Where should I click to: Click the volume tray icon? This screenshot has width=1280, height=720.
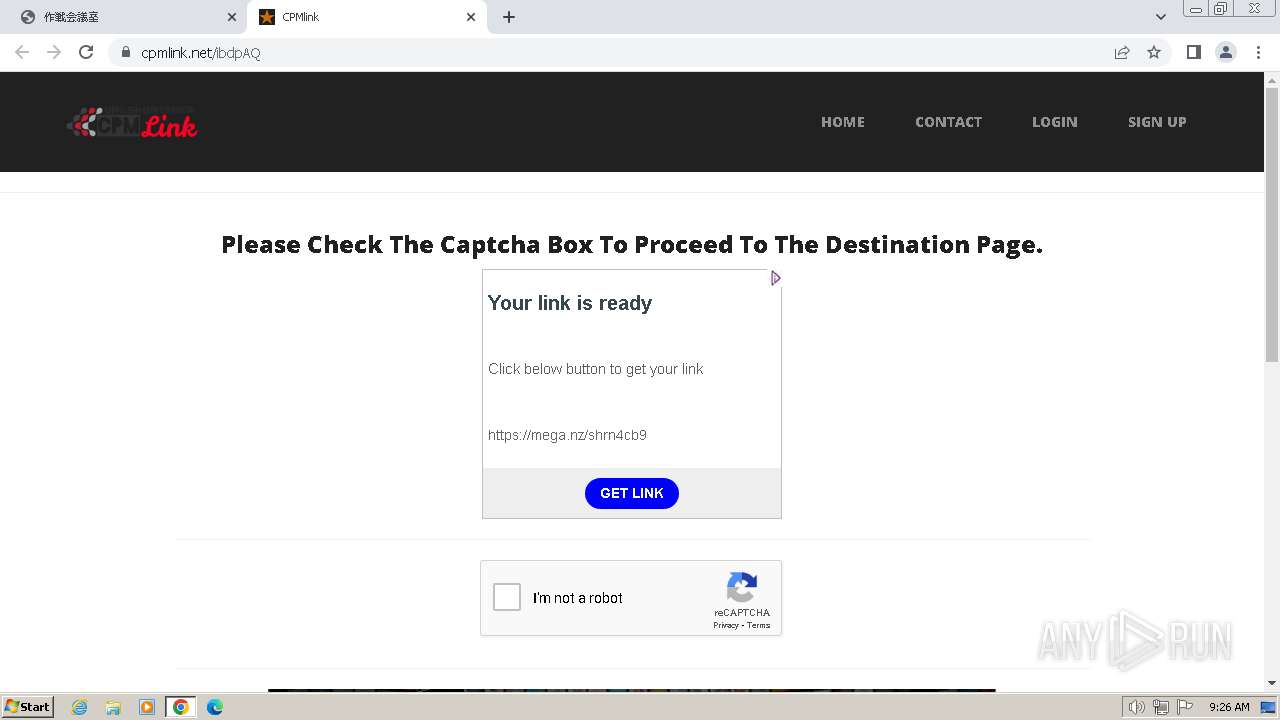tap(1137, 707)
